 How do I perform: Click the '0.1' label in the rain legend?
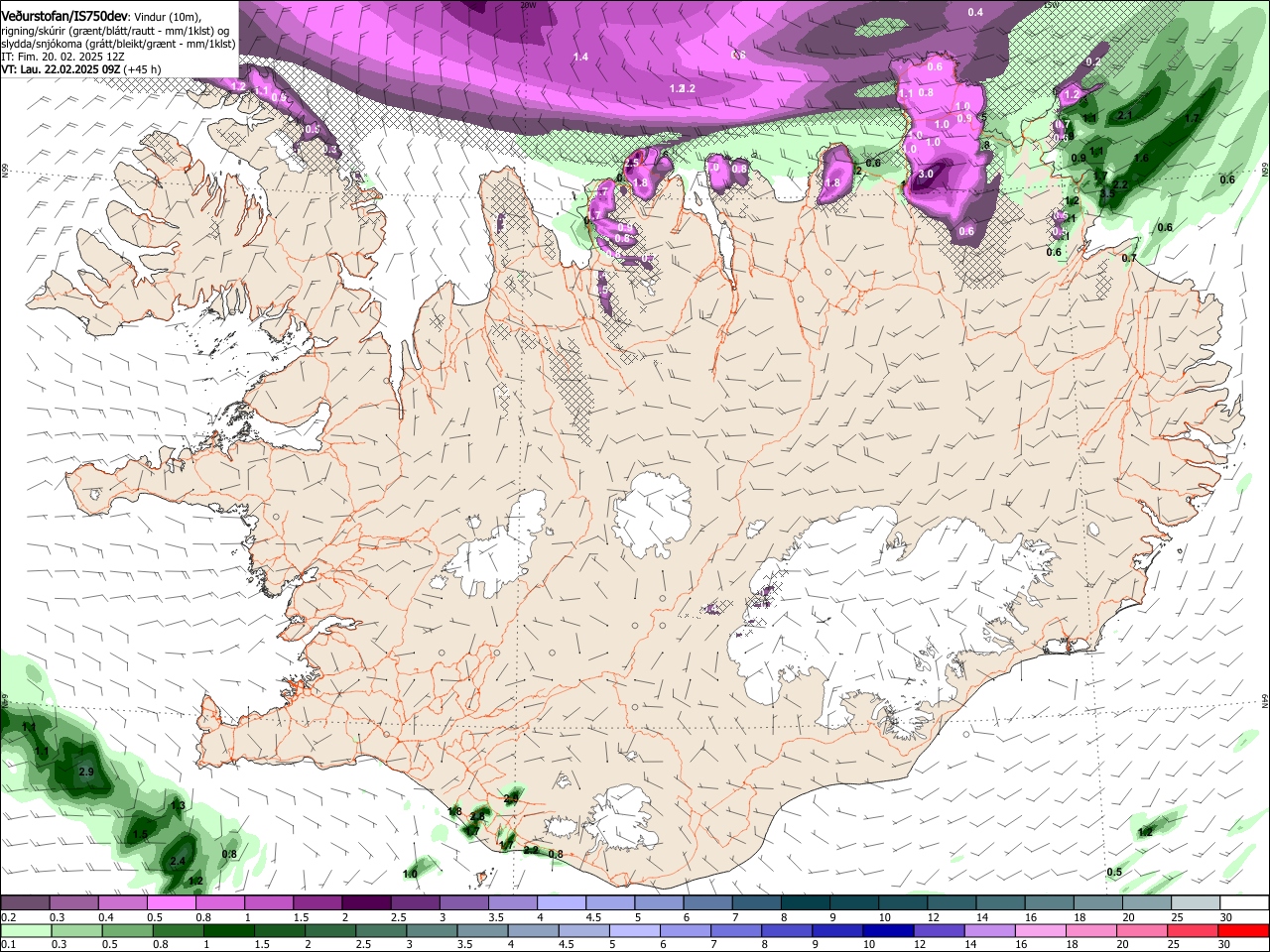(x=8, y=945)
